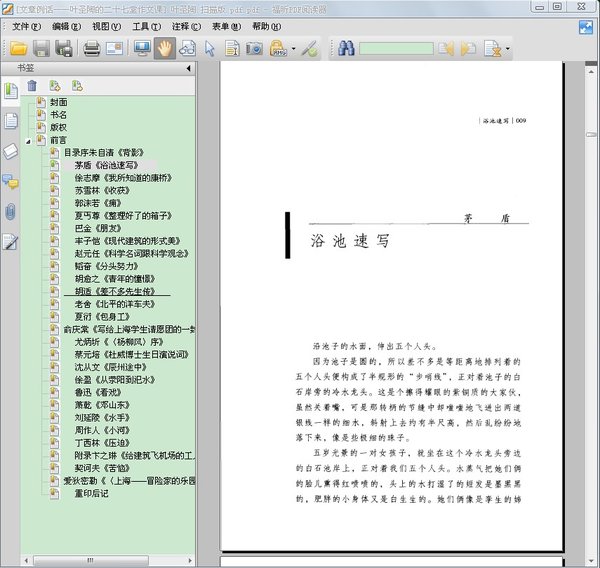Collapse the 前言 bookmark node
Viewport: 600px width, 568px height.
28,141
